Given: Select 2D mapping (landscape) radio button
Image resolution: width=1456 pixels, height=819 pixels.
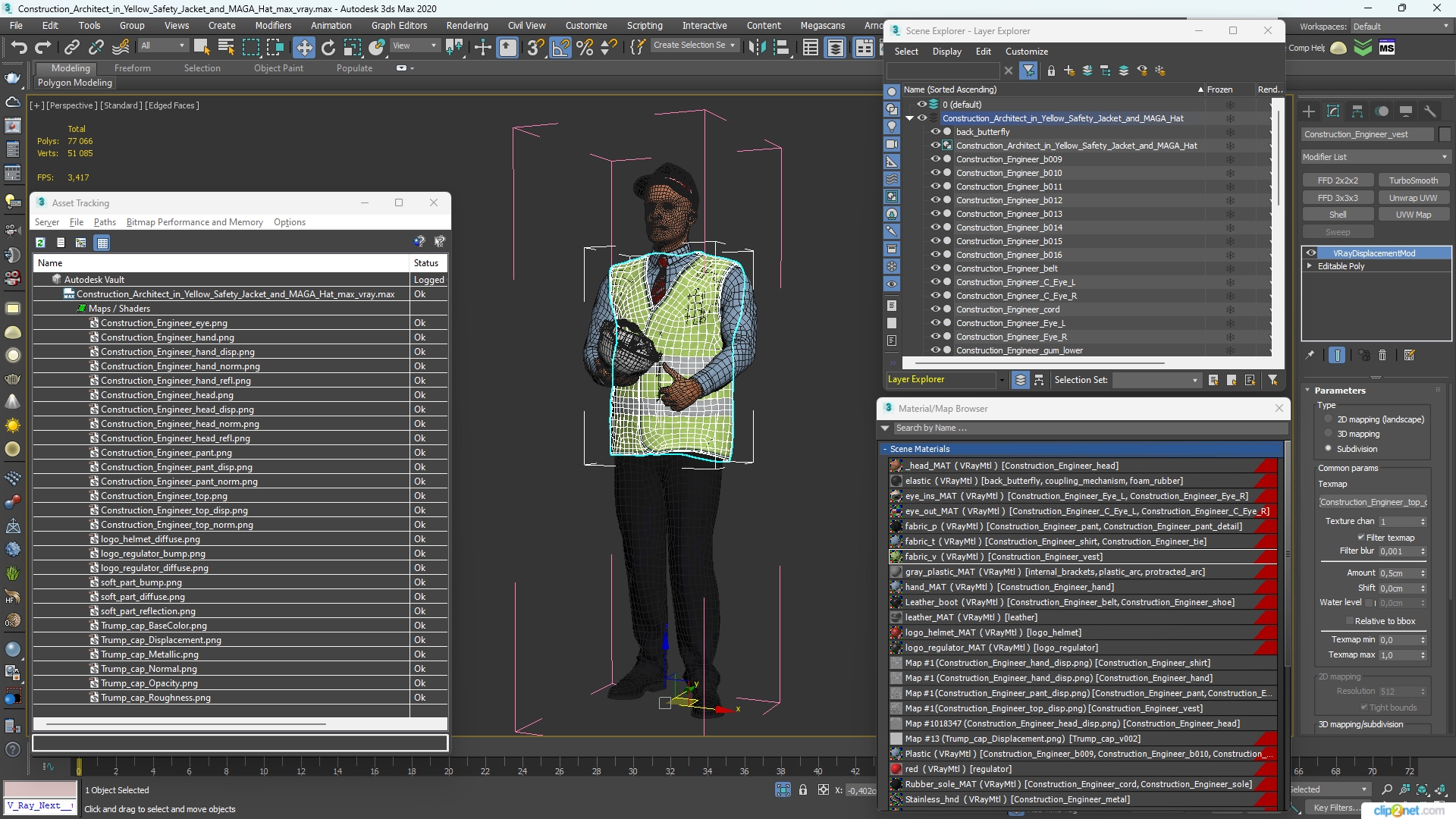Looking at the screenshot, I should point(1328,419).
